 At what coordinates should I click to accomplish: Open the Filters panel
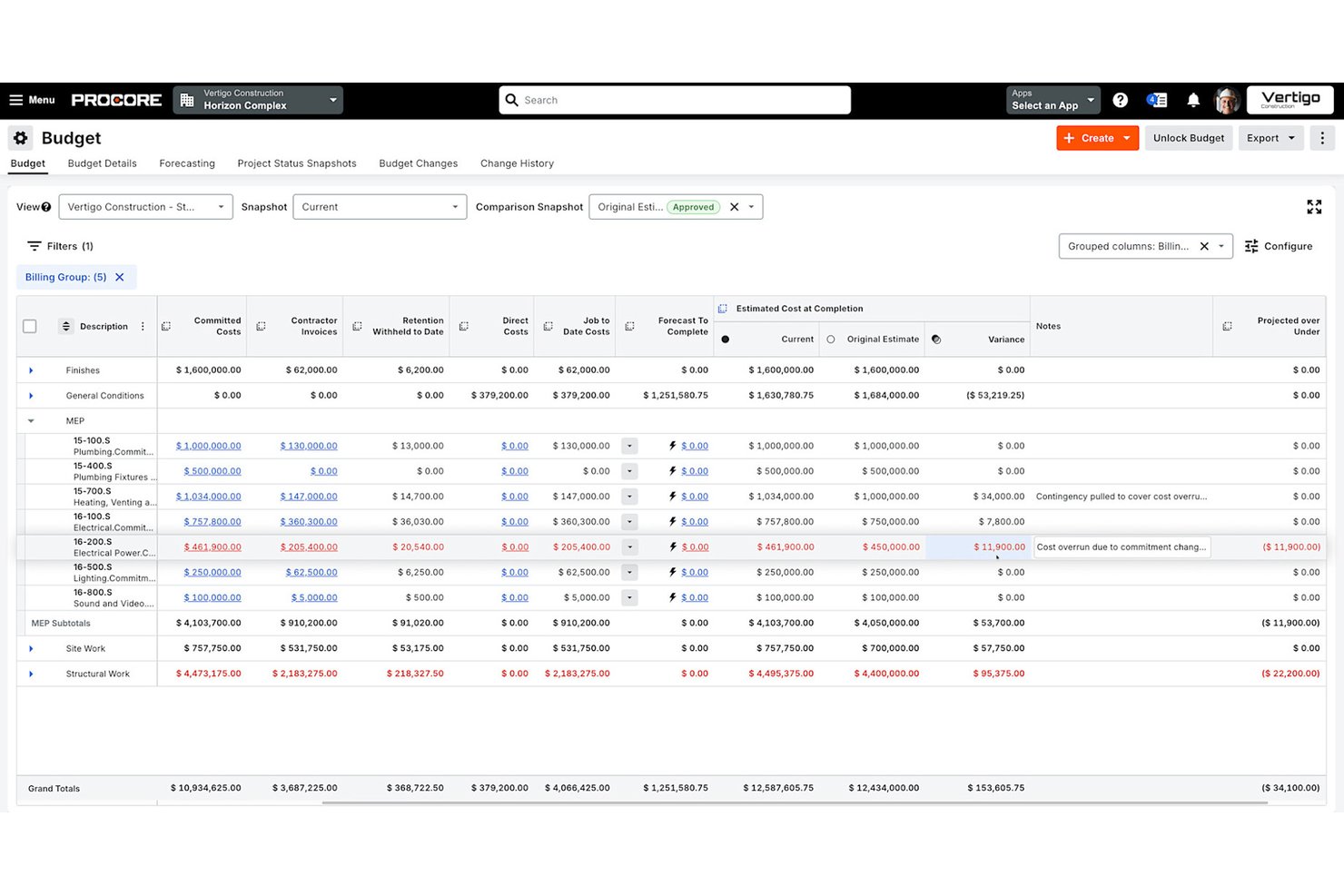(x=60, y=246)
